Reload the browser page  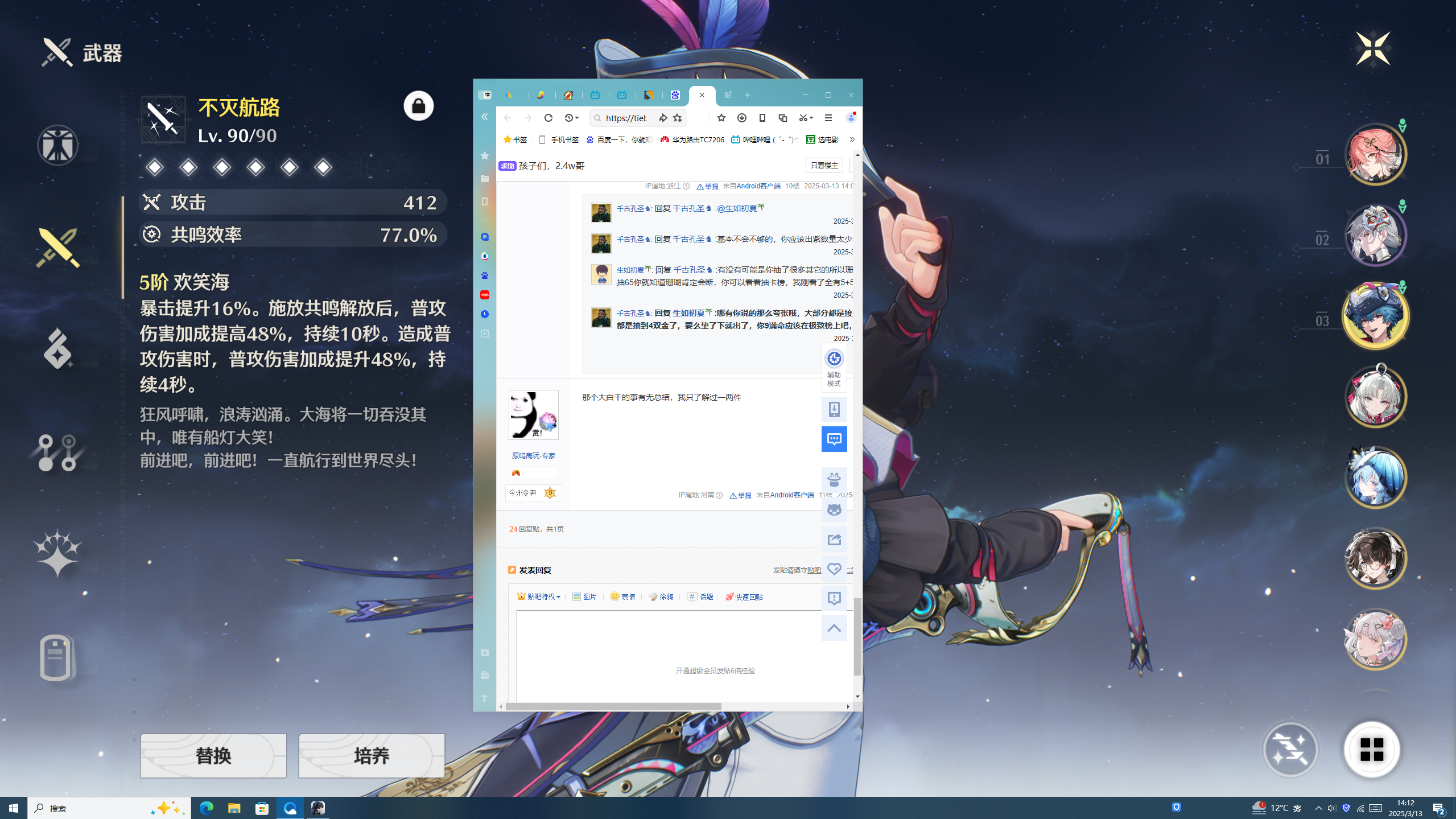coord(548,118)
